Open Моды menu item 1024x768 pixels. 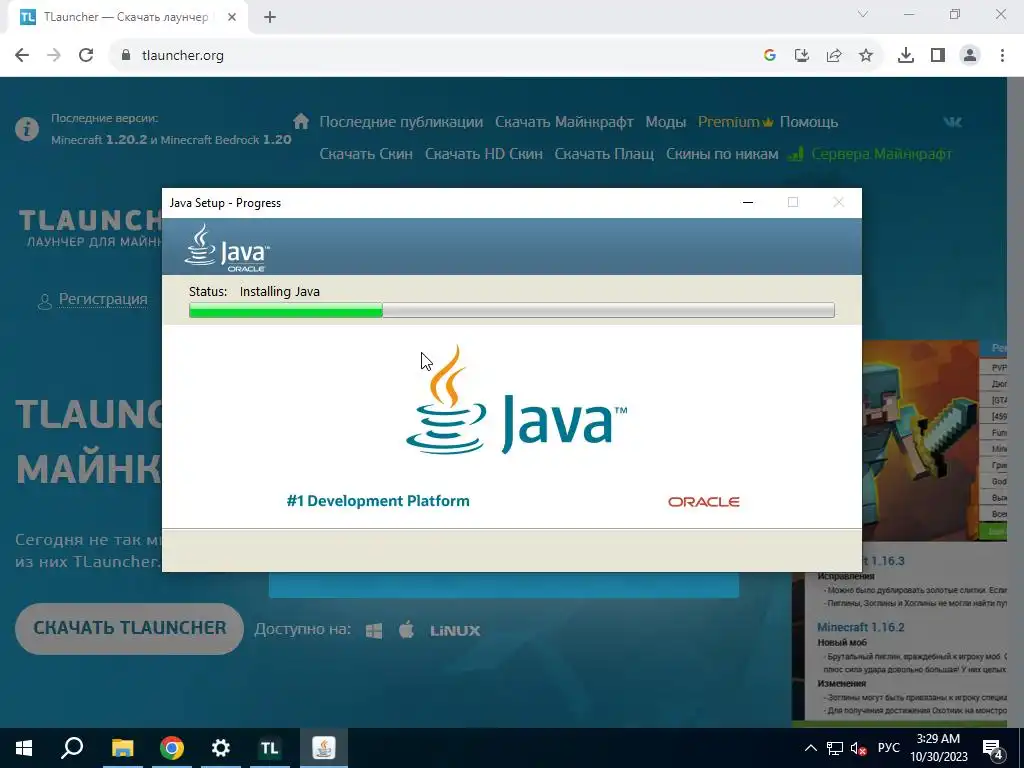pyautogui.click(x=665, y=122)
